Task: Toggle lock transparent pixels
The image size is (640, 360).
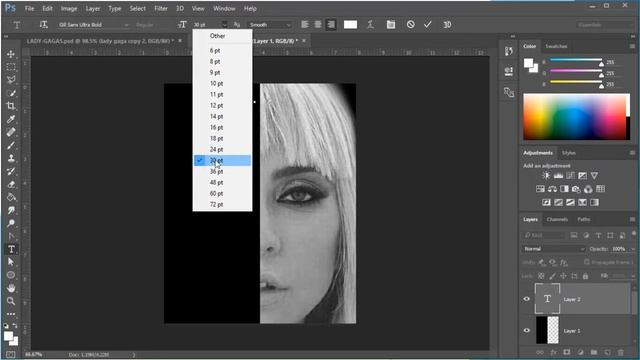Action: pos(541,276)
